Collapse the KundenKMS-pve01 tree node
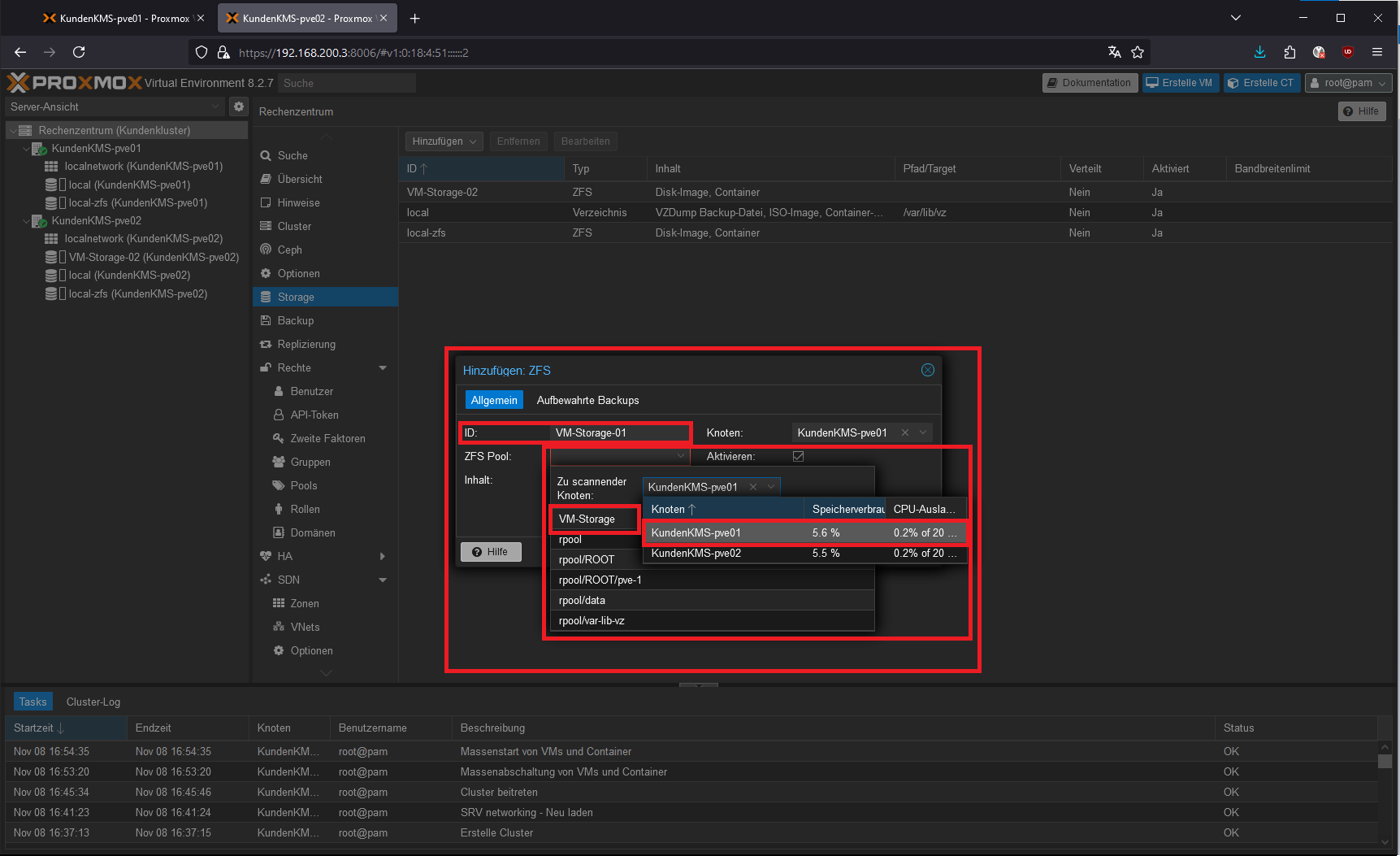 click(x=26, y=149)
